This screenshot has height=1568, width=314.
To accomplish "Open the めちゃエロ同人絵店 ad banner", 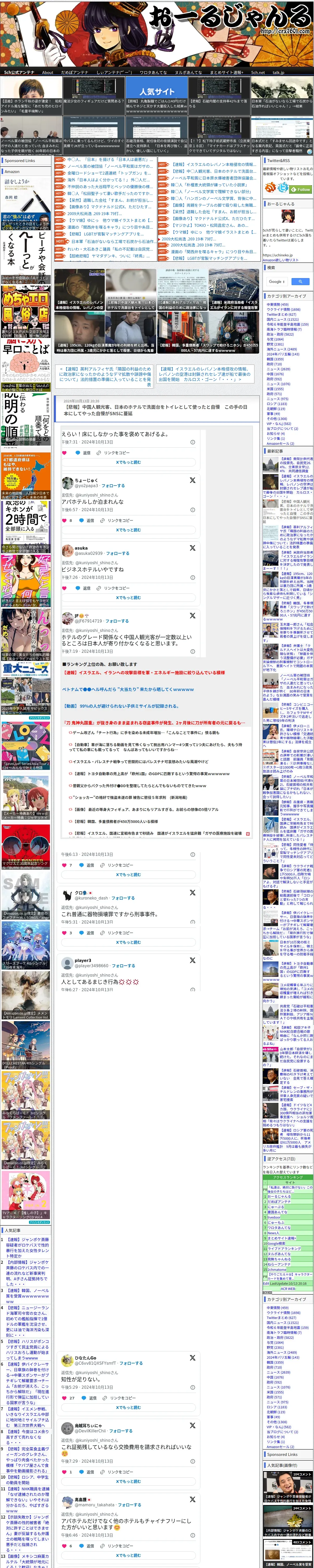I will click(26, 312).
